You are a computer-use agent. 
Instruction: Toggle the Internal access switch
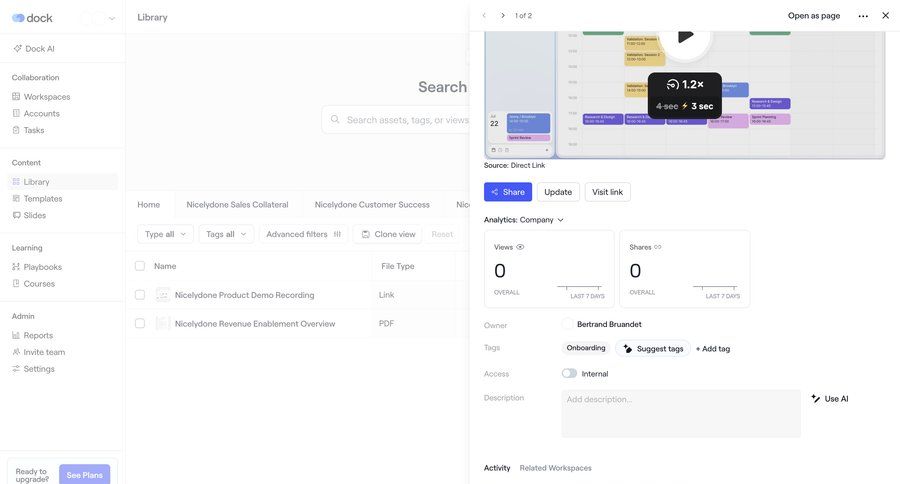[569, 373]
